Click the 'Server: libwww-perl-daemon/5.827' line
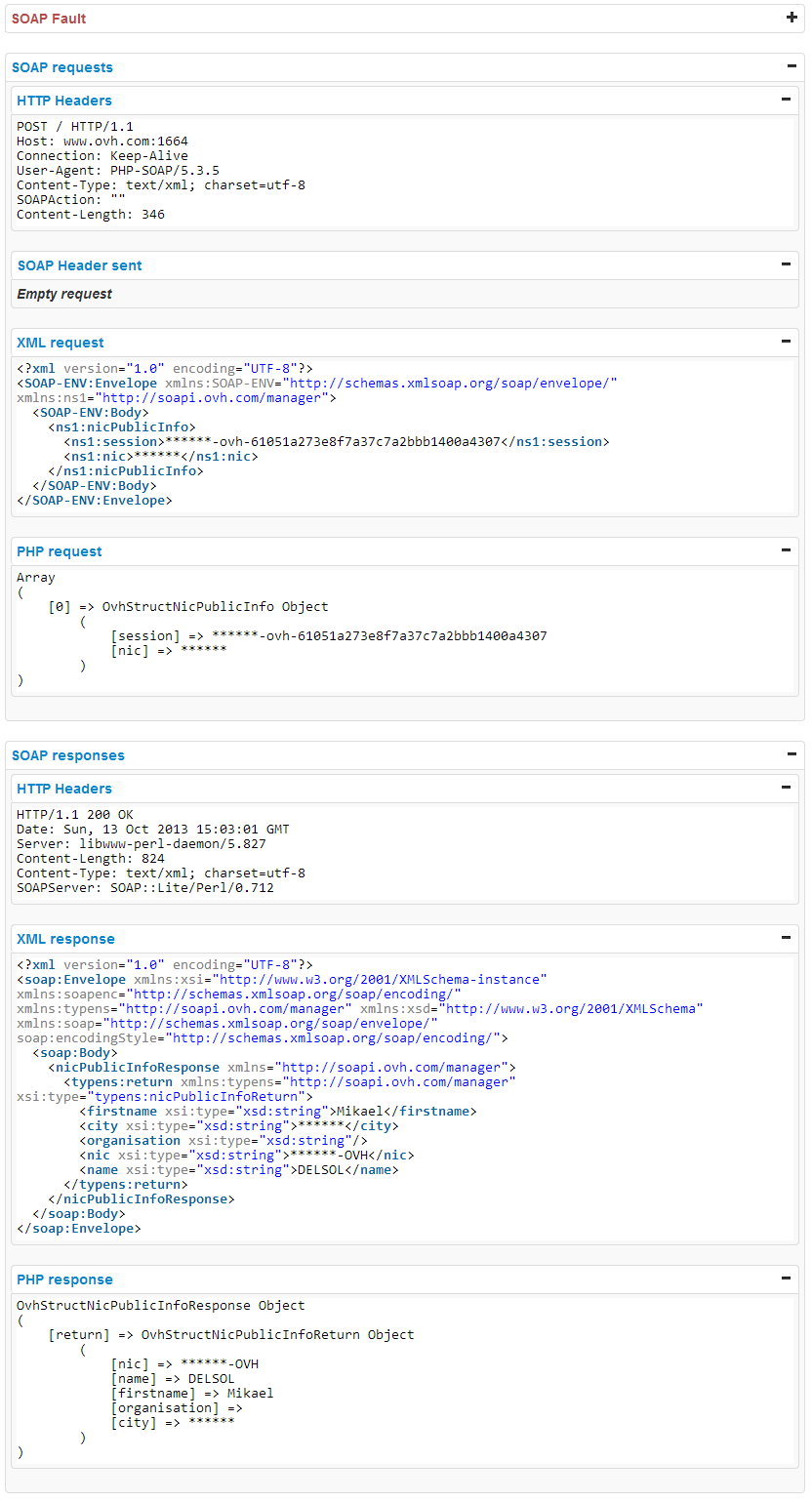The image size is (812, 1502). coord(142,844)
